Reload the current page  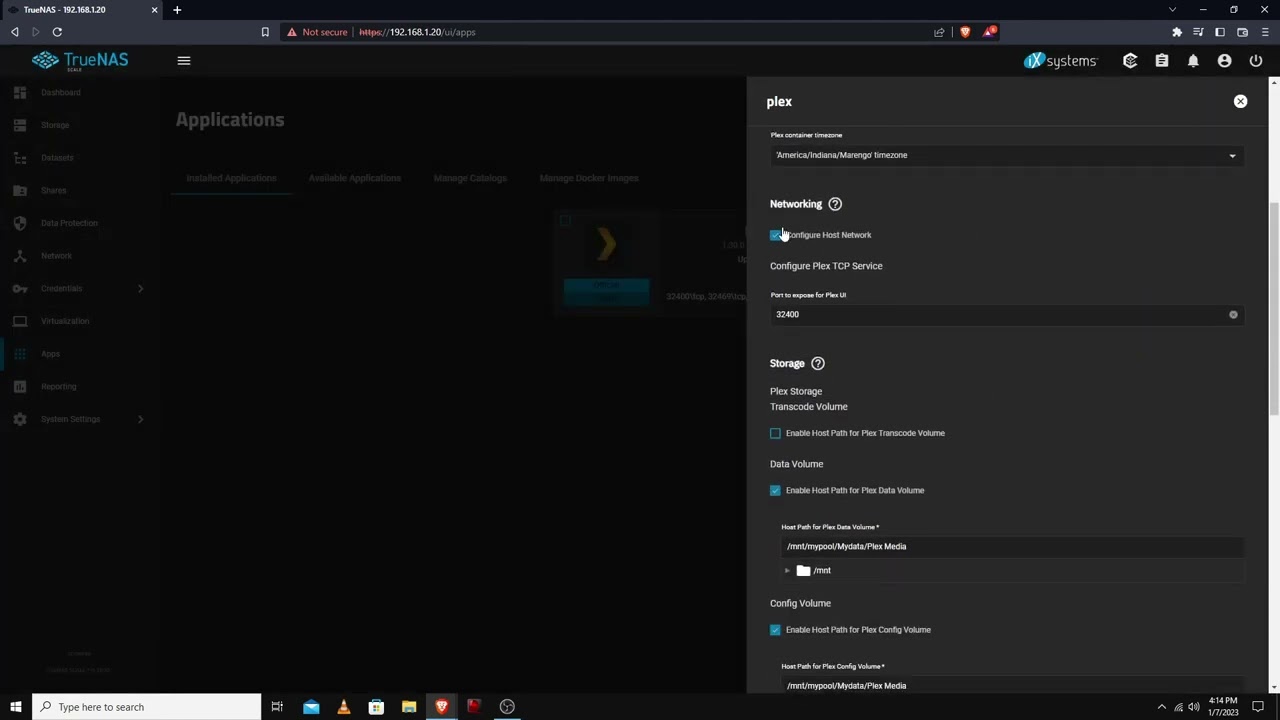57,32
